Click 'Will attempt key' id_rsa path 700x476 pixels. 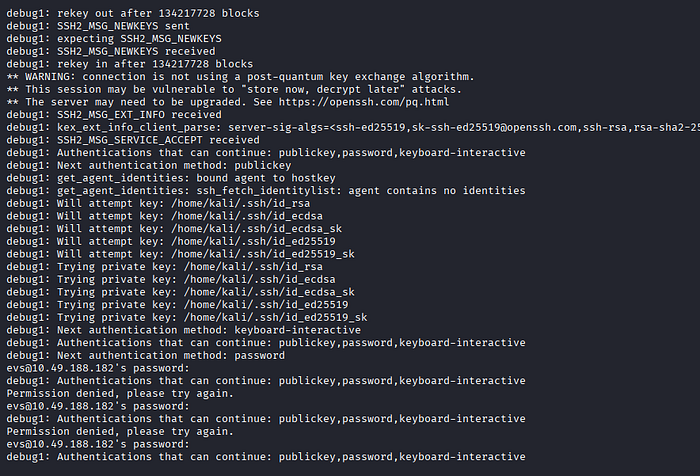coord(241,204)
